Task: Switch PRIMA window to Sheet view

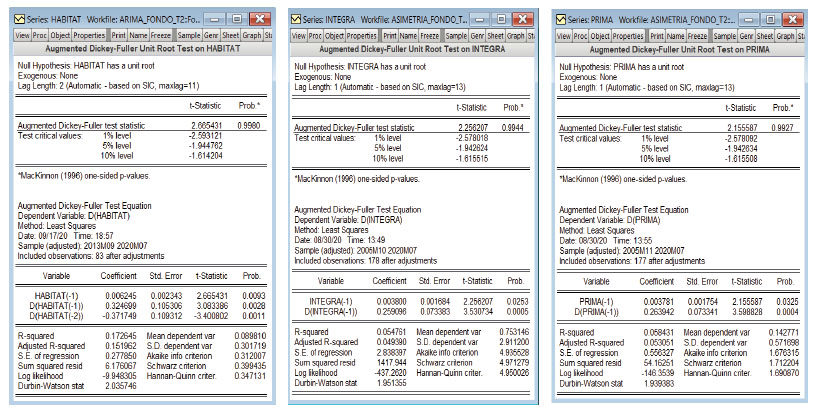Action: coord(765,36)
